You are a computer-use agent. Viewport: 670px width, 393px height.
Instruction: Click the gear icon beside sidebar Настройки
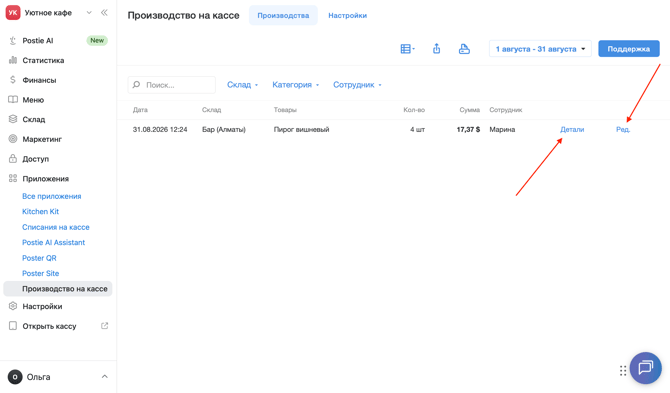[13, 306]
